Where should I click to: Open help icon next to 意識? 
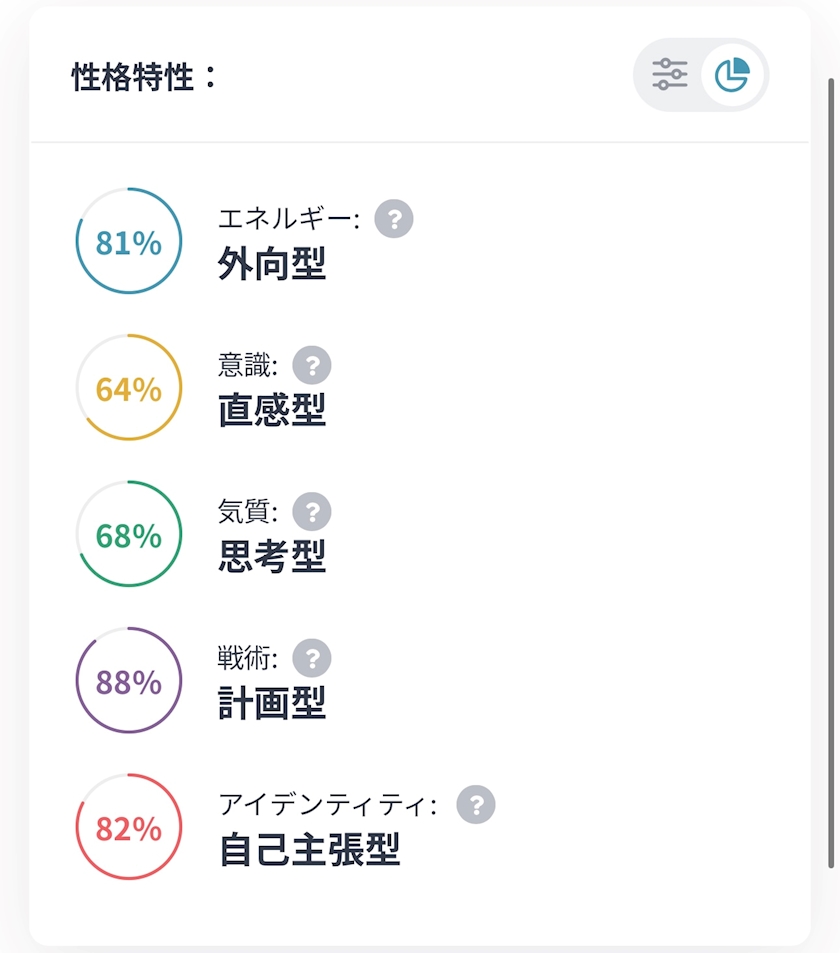(x=312, y=365)
